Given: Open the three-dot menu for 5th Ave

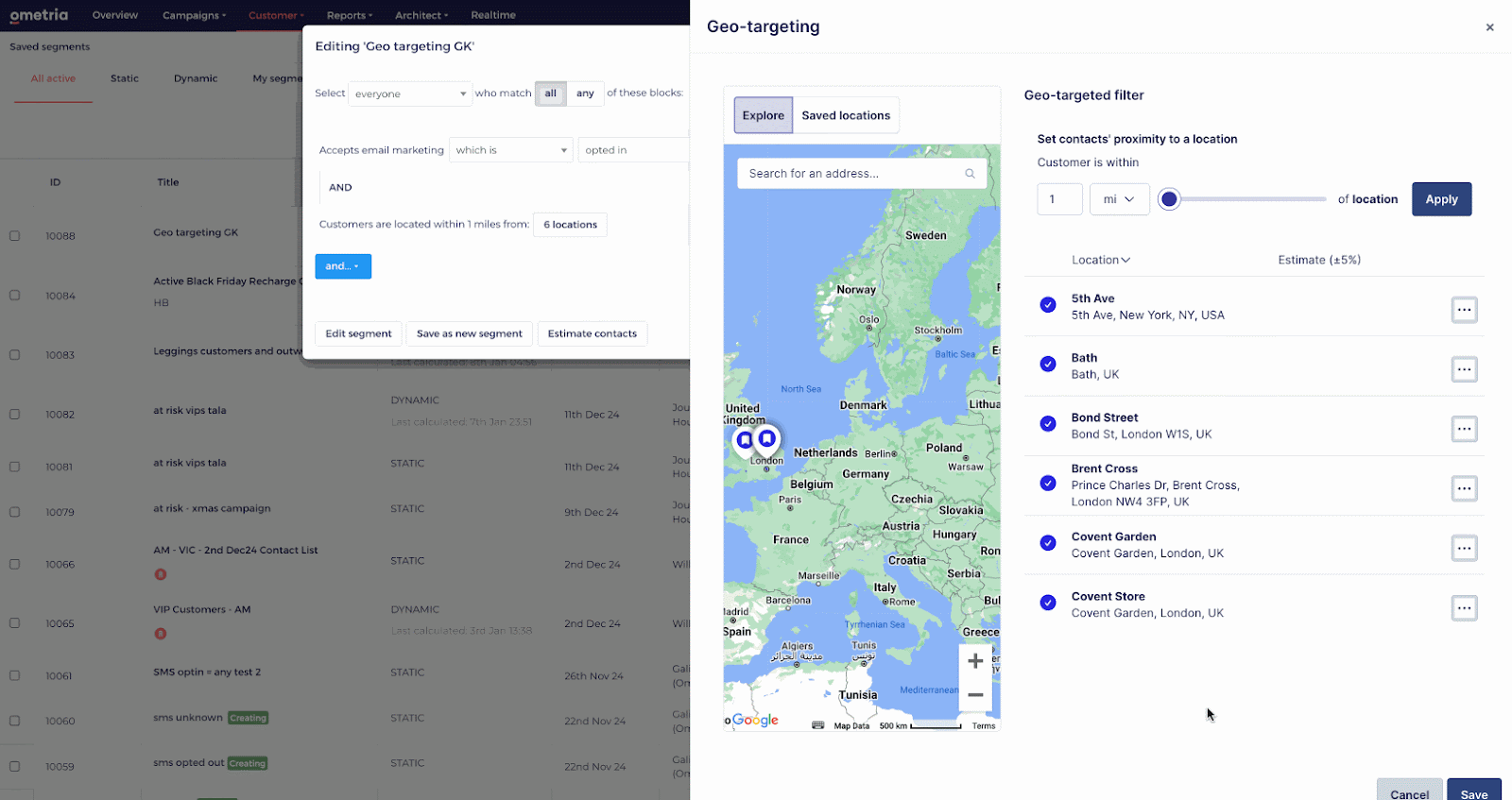Looking at the screenshot, I should tap(1464, 310).
